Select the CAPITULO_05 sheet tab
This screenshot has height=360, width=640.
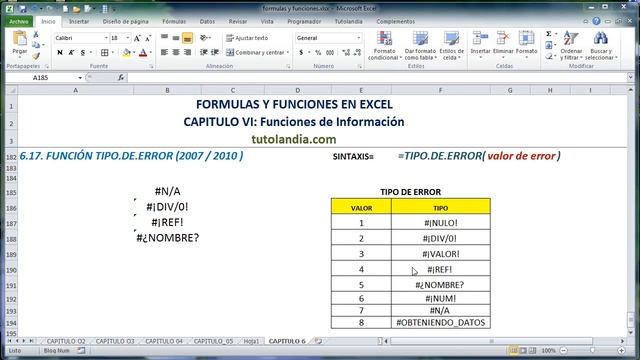(x=213, y=341)
